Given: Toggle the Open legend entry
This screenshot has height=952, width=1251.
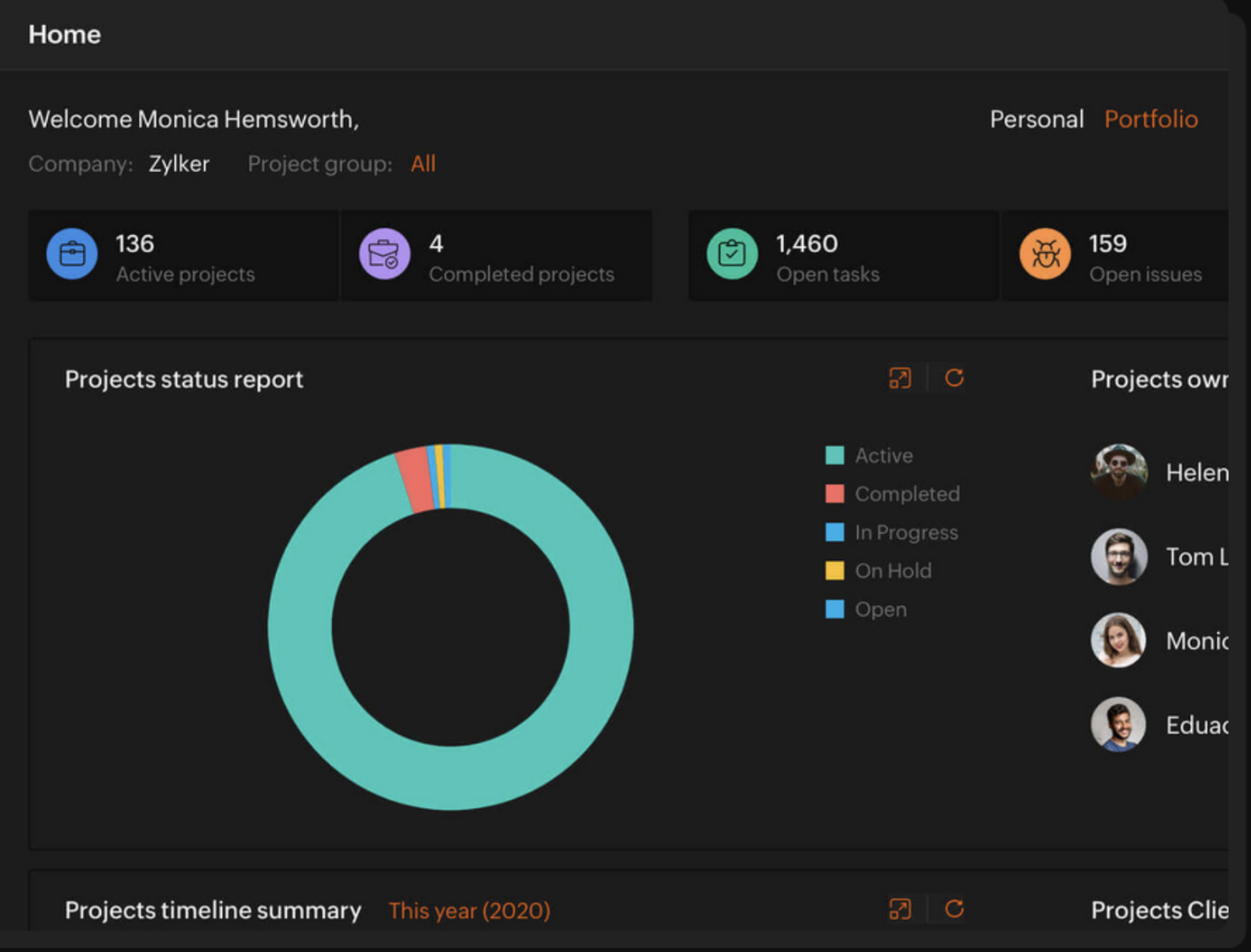Looking at the screenshot, I should [x=865, y=610].
